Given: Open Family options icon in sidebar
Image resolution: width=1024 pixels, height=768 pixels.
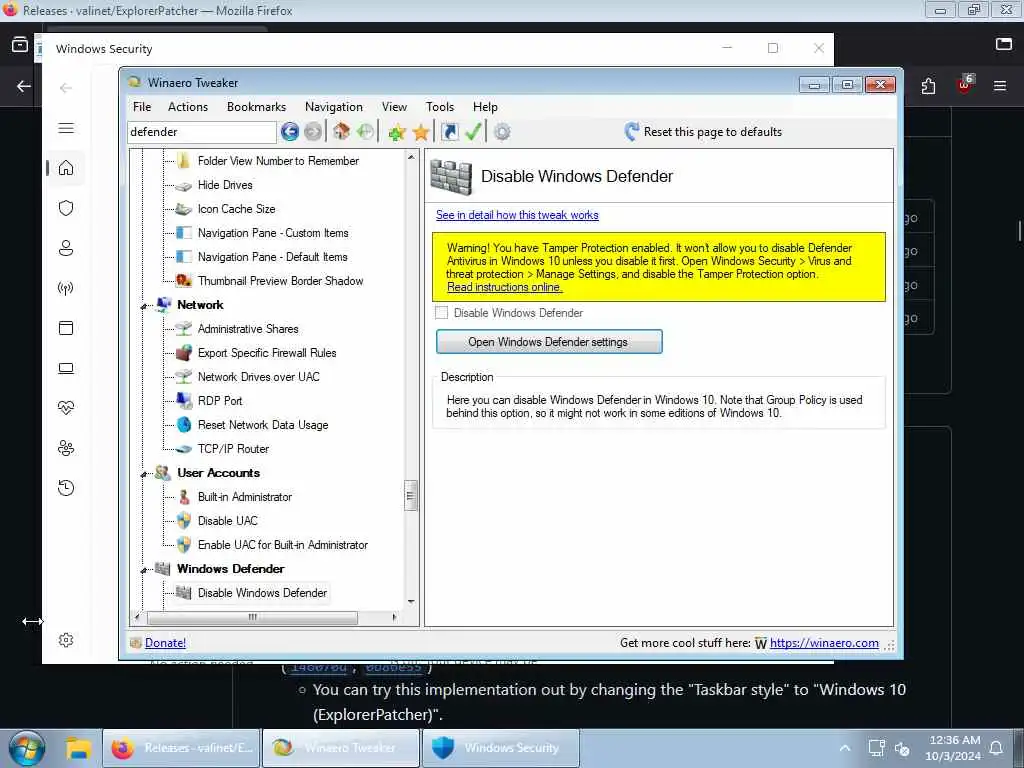Looking at the screenshot, I should (x=66, y=448).
